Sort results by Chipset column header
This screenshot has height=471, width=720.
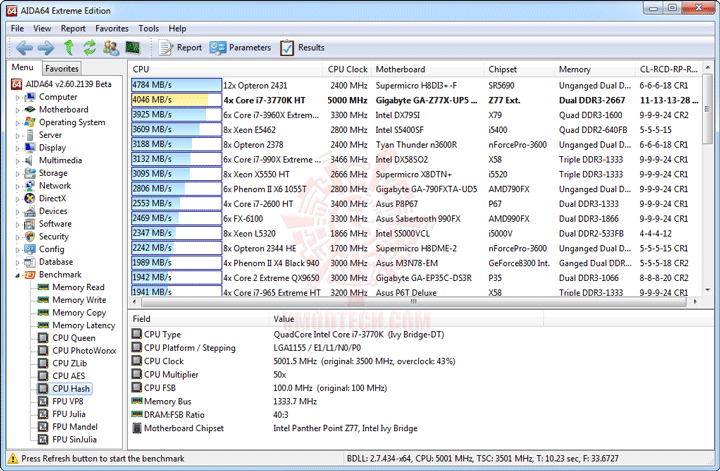(519, 69)
